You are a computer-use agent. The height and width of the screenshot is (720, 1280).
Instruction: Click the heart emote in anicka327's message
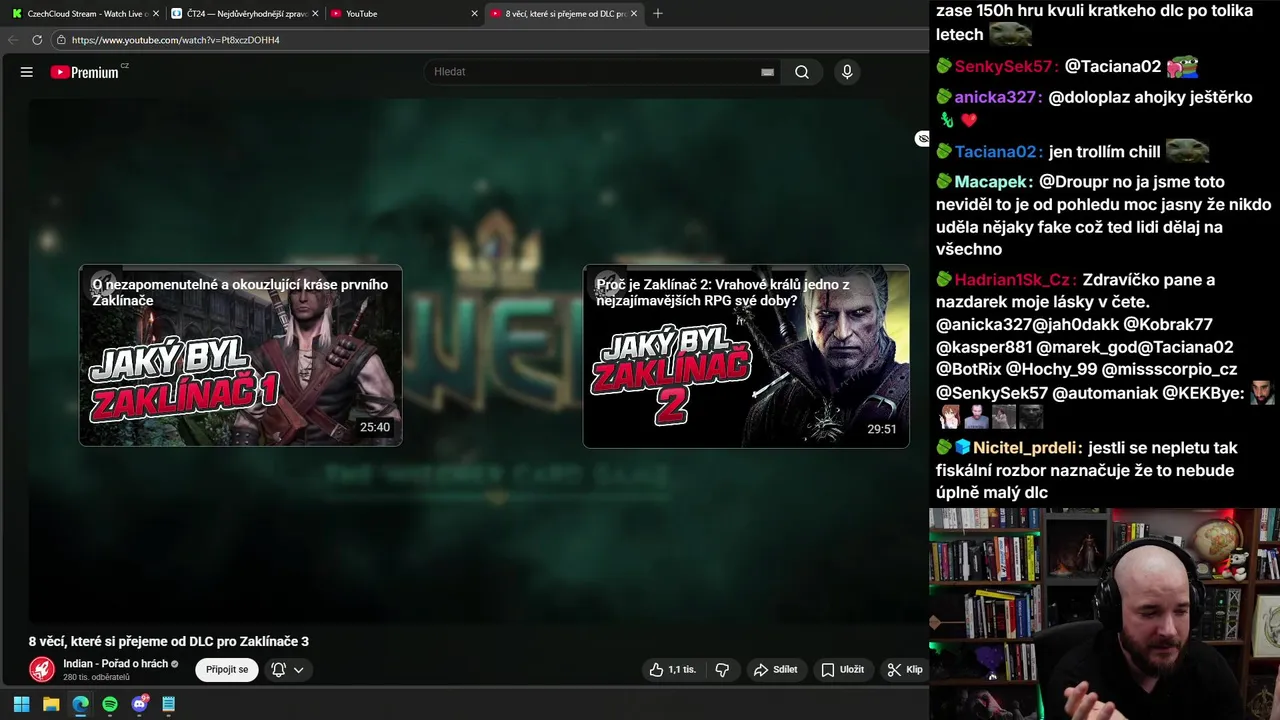(x=969, y=120)
